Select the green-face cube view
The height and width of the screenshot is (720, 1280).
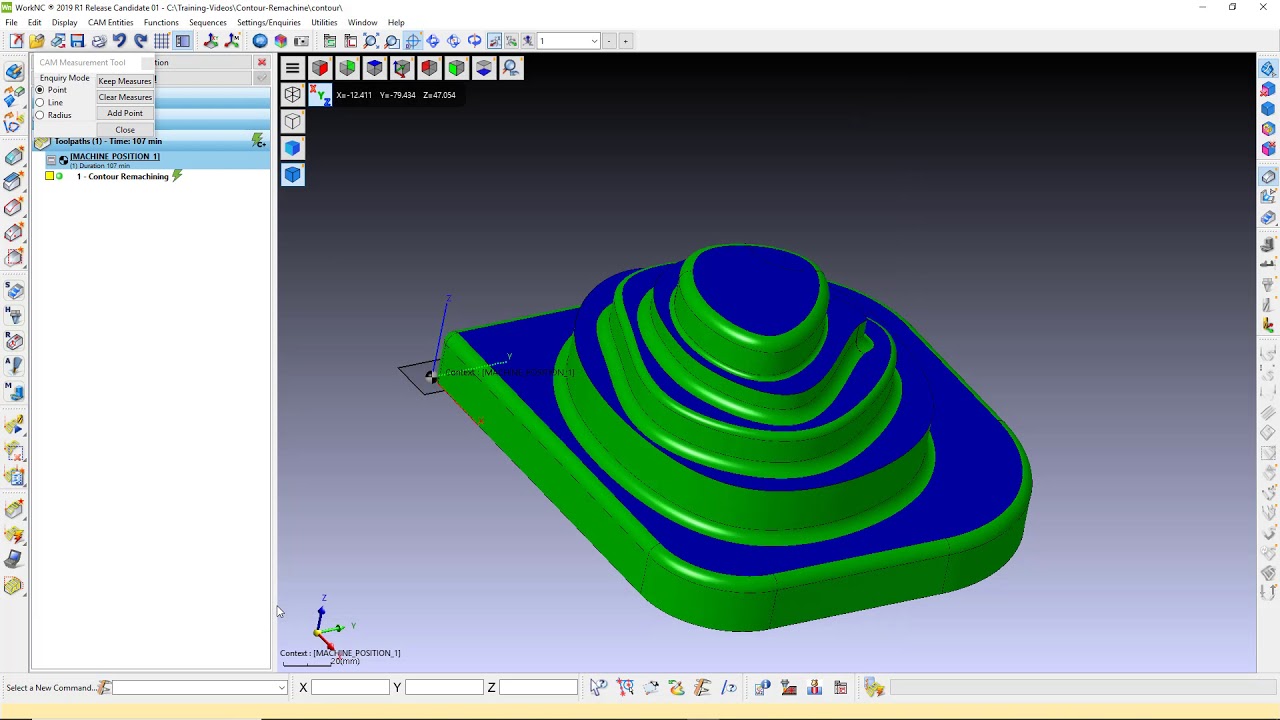347,68
